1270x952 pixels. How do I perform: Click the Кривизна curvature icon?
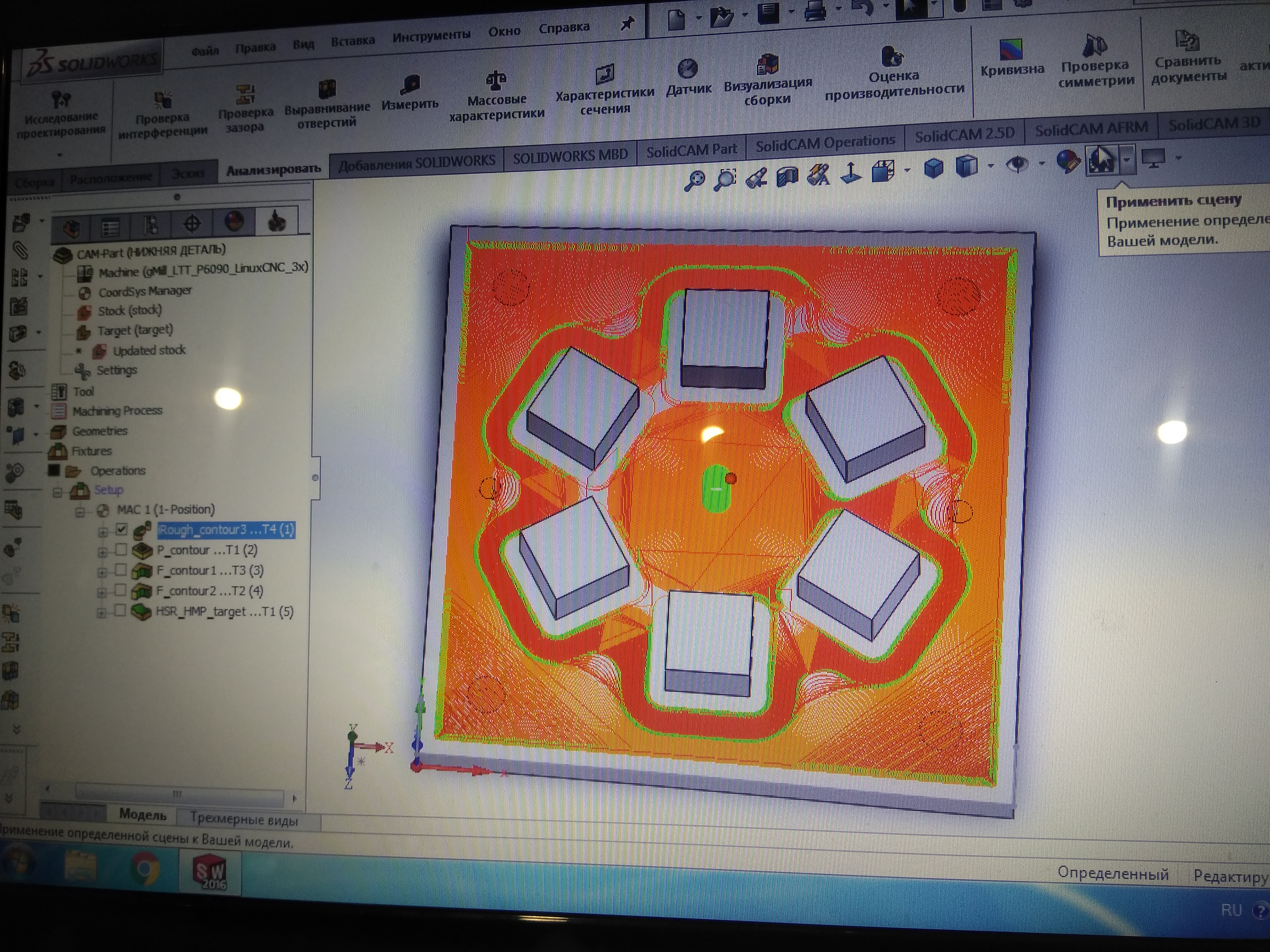[1012, 50]
